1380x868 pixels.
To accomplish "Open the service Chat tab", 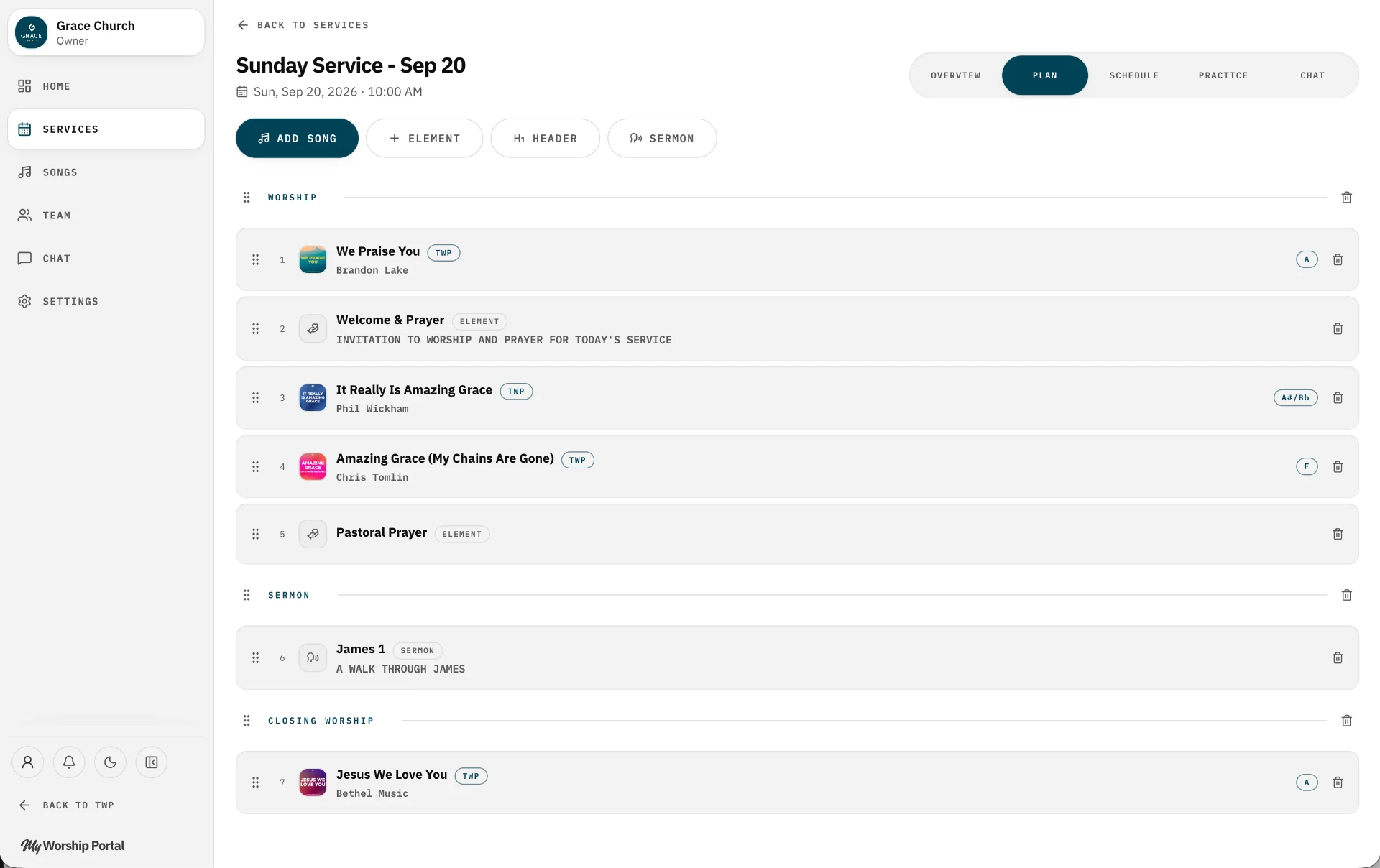I will 1312,75.
